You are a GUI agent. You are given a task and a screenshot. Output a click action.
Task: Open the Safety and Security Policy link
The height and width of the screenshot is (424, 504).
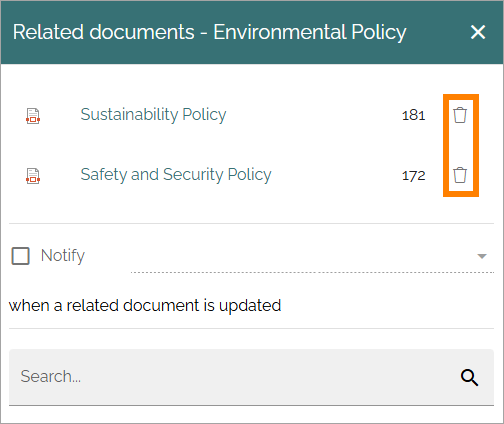(x=176, y=175)
